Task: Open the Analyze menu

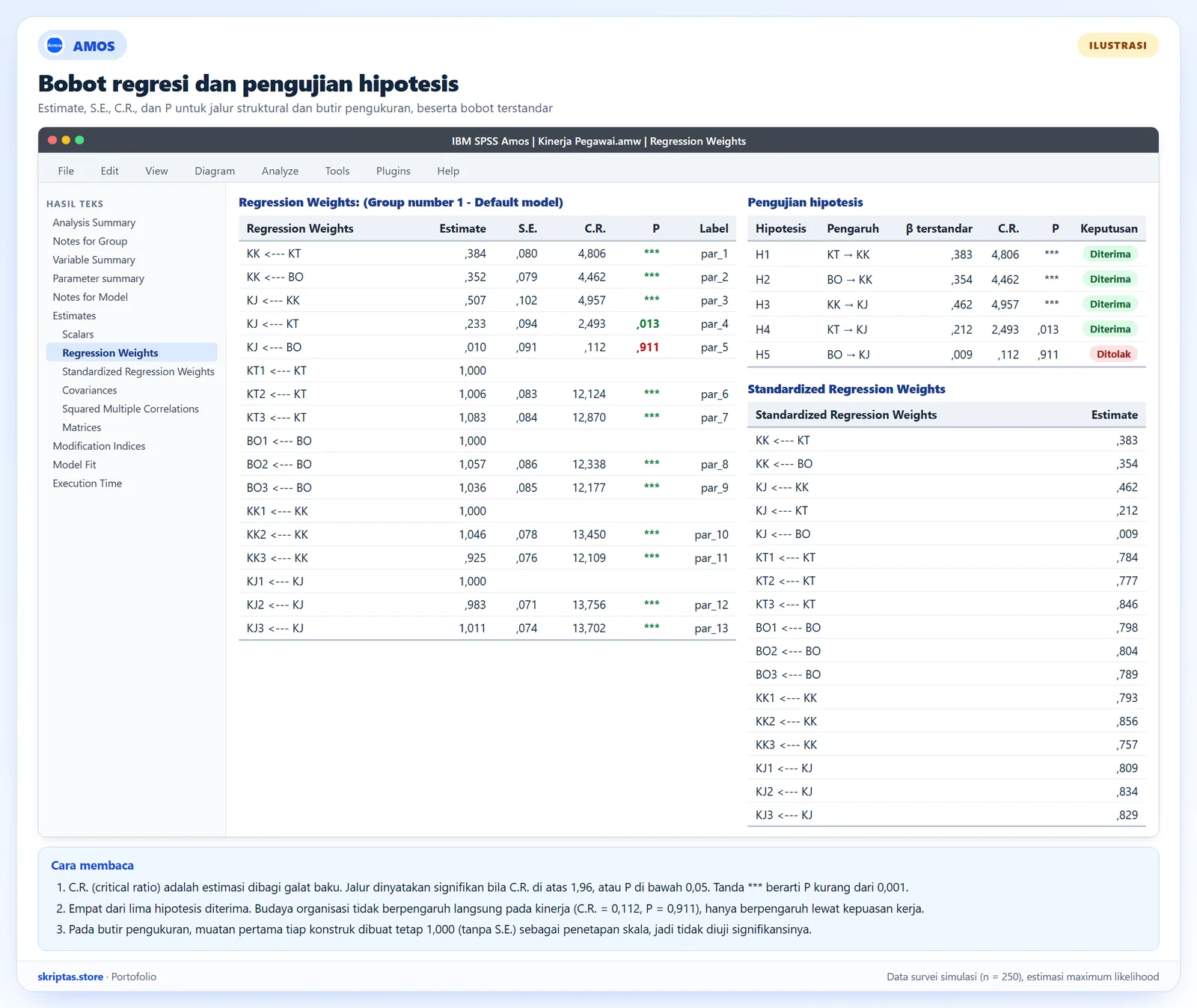Action: [280, 171]
